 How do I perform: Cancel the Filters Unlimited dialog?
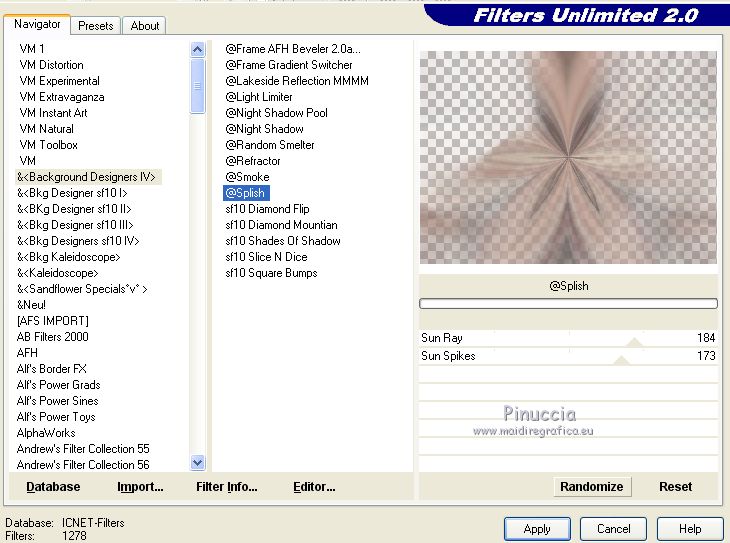614,529
